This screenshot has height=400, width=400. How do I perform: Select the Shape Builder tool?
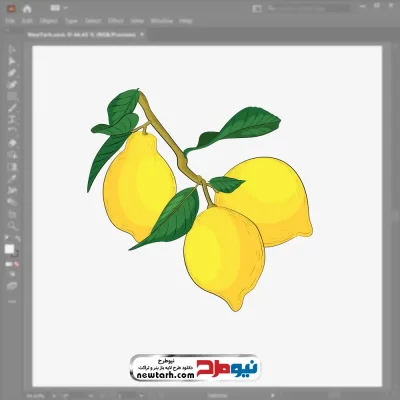click(x=12, y=155)
